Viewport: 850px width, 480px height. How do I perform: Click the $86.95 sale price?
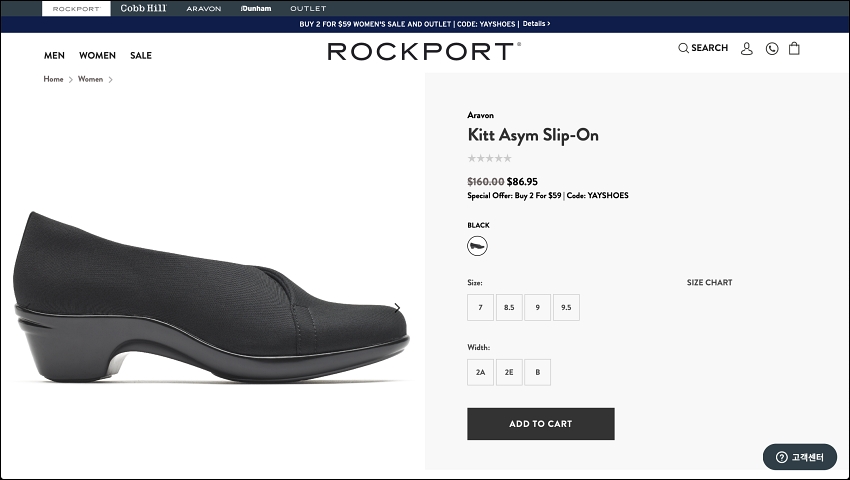pyautogui.click(x=522, y=182)
